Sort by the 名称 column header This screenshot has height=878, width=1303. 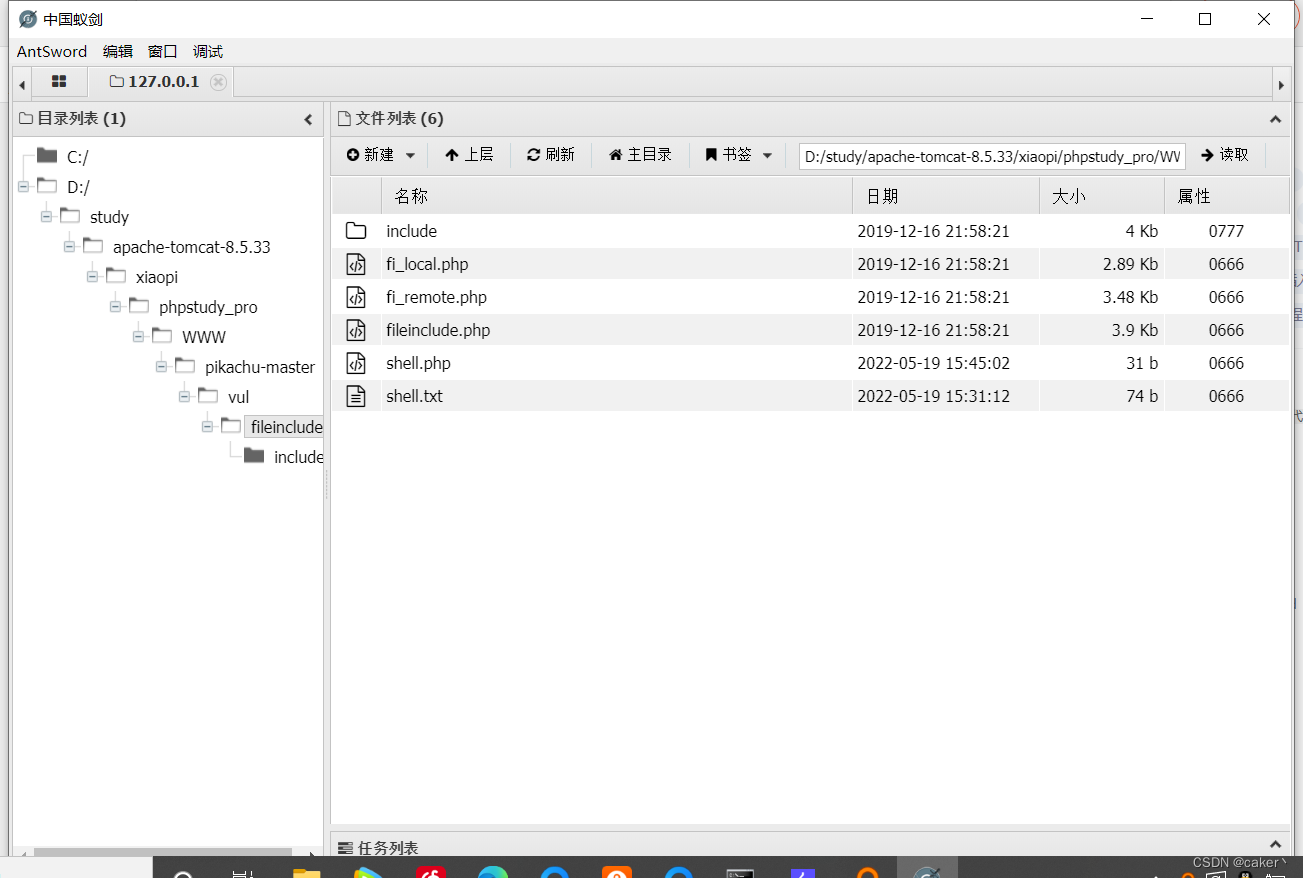point(616,196)
